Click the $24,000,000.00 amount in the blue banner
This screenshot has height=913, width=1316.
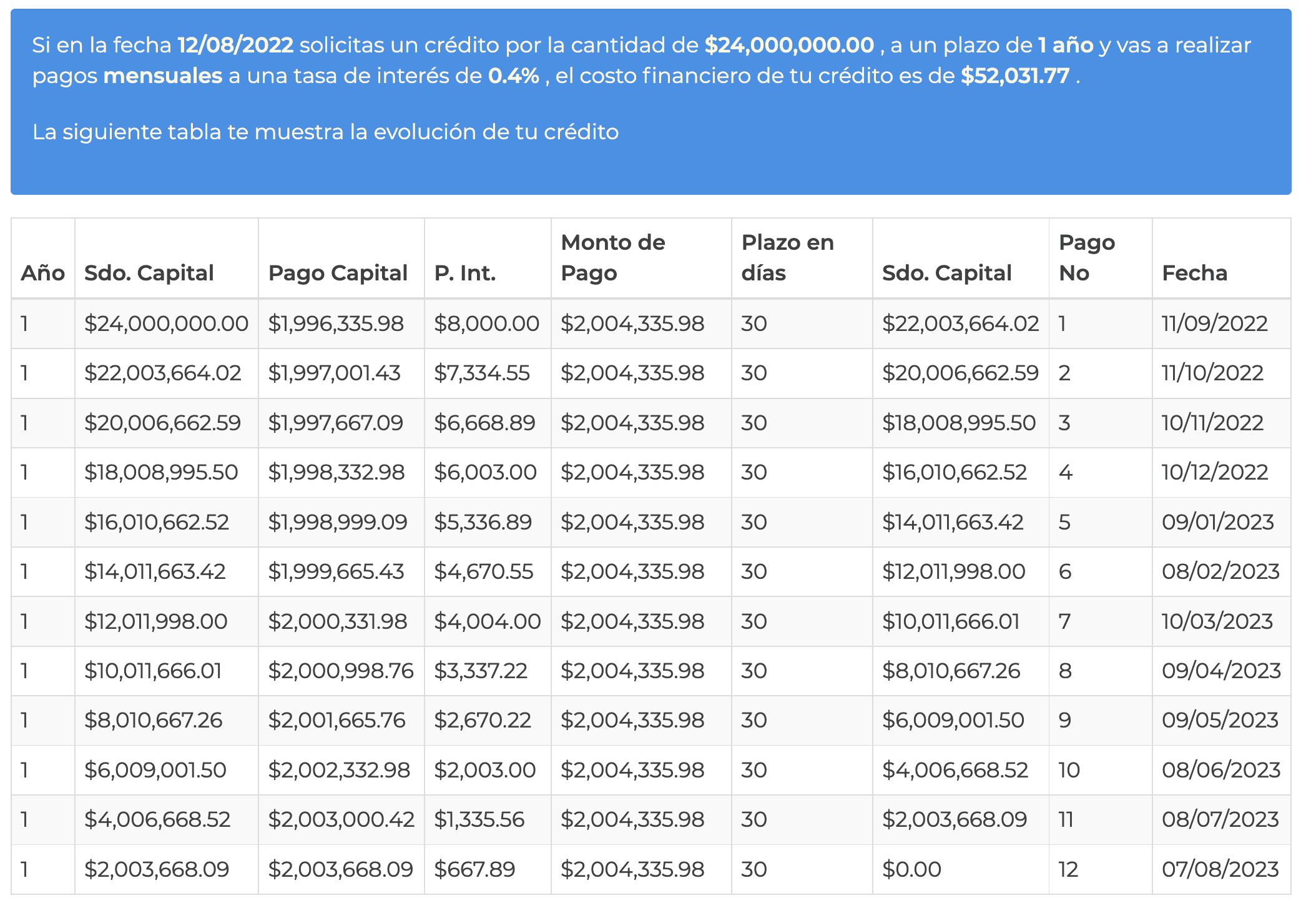pyautogui.click(x=789, y=45)
